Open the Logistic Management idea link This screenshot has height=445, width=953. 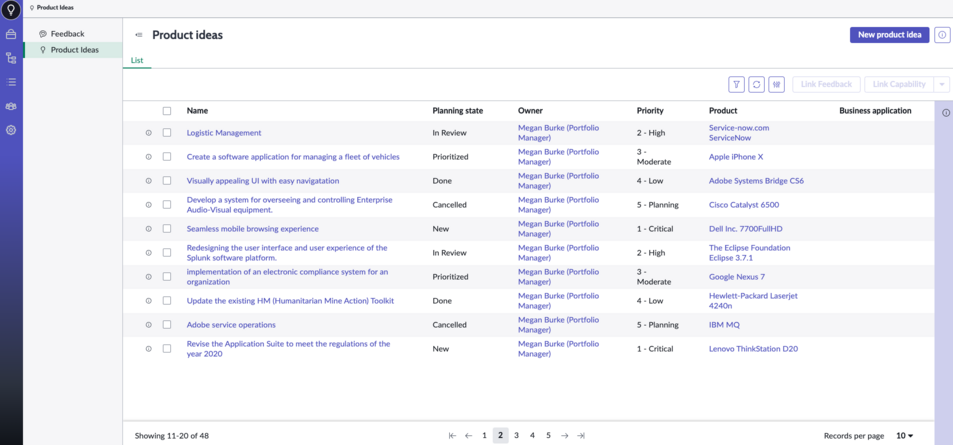pos(224,133)
